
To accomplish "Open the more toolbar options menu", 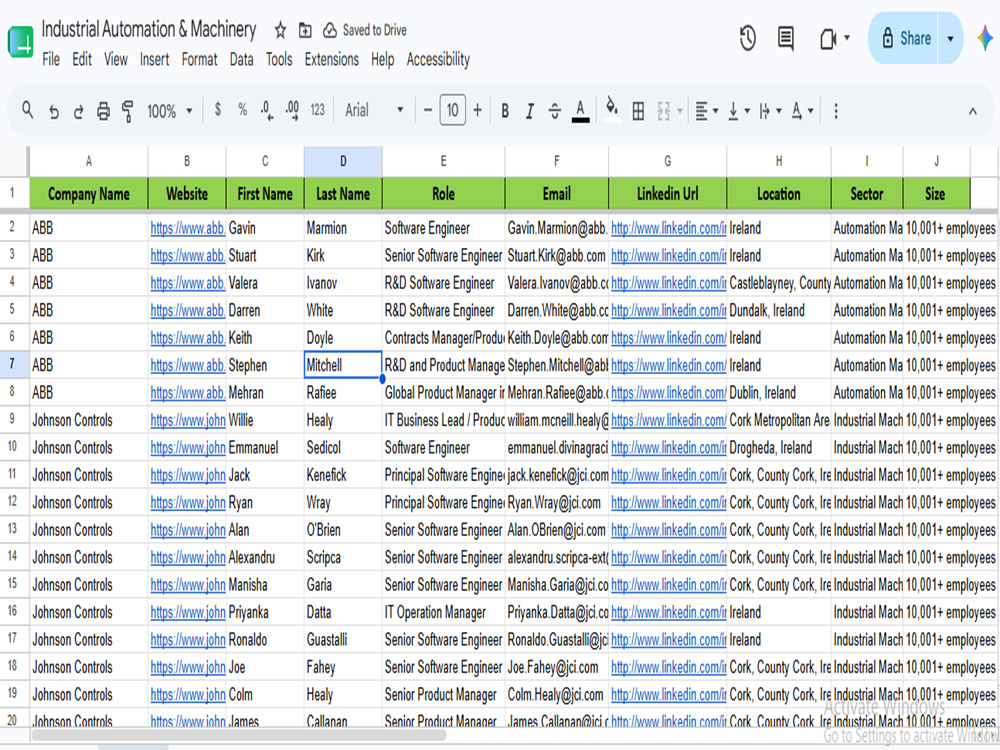I will (835, 111).
